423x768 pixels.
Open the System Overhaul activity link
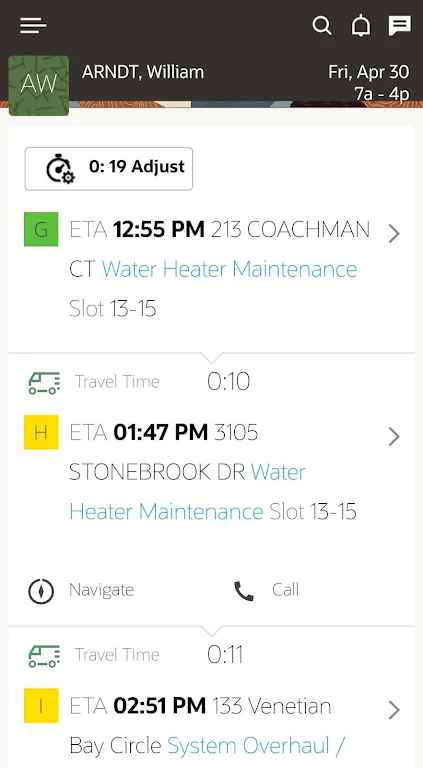[256, 746]
